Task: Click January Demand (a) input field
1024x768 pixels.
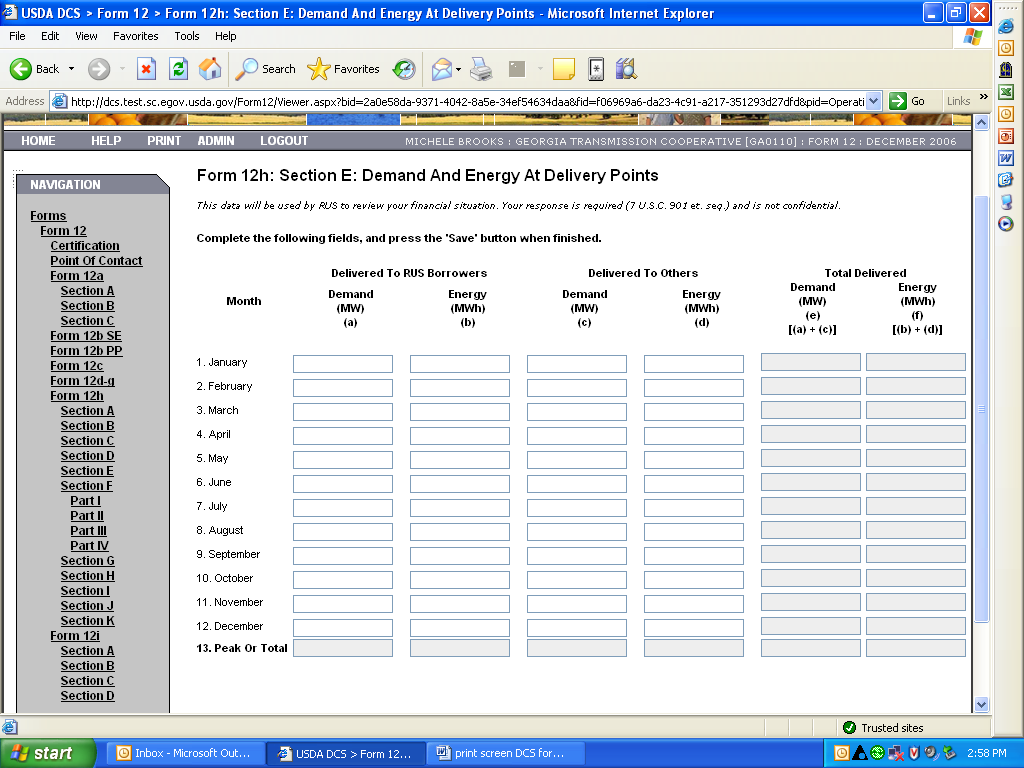Action: pos(342,363)
